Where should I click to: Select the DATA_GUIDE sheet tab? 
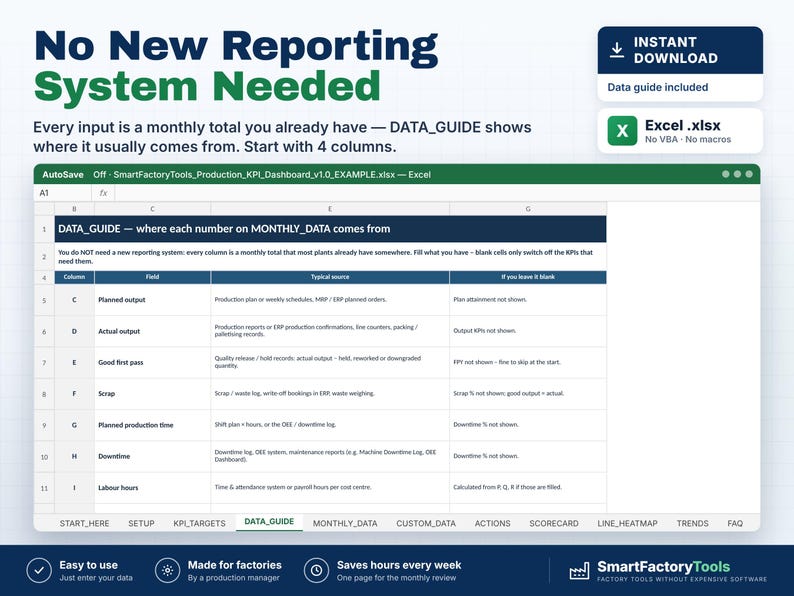269,522
